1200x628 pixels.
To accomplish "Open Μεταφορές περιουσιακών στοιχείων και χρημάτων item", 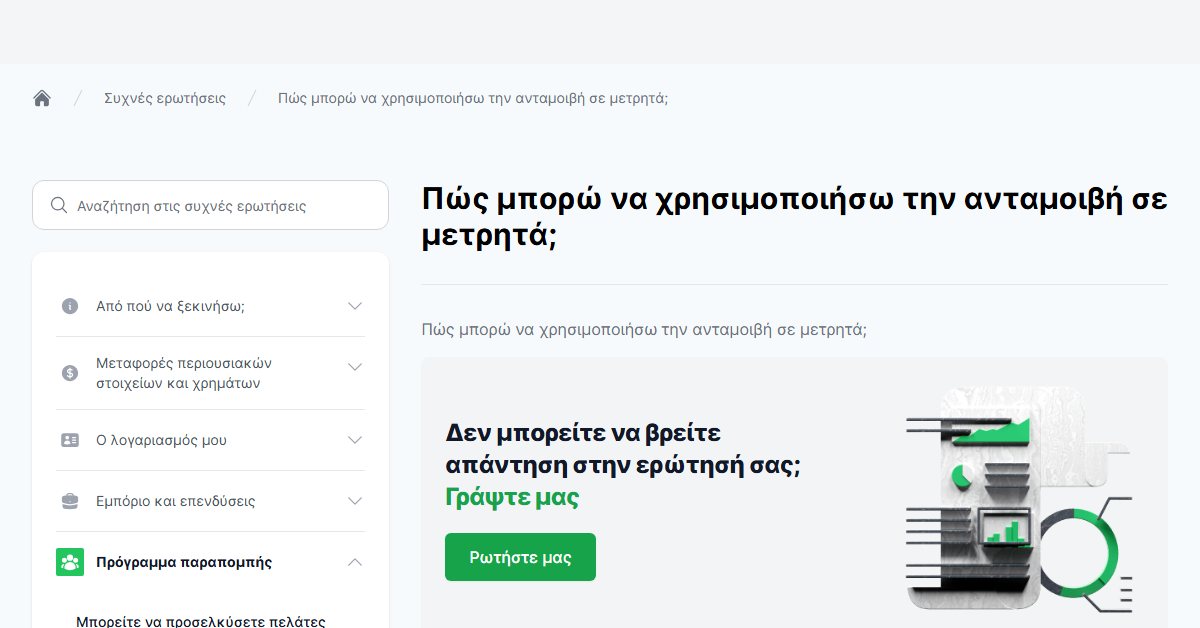I will coord(184,373).
